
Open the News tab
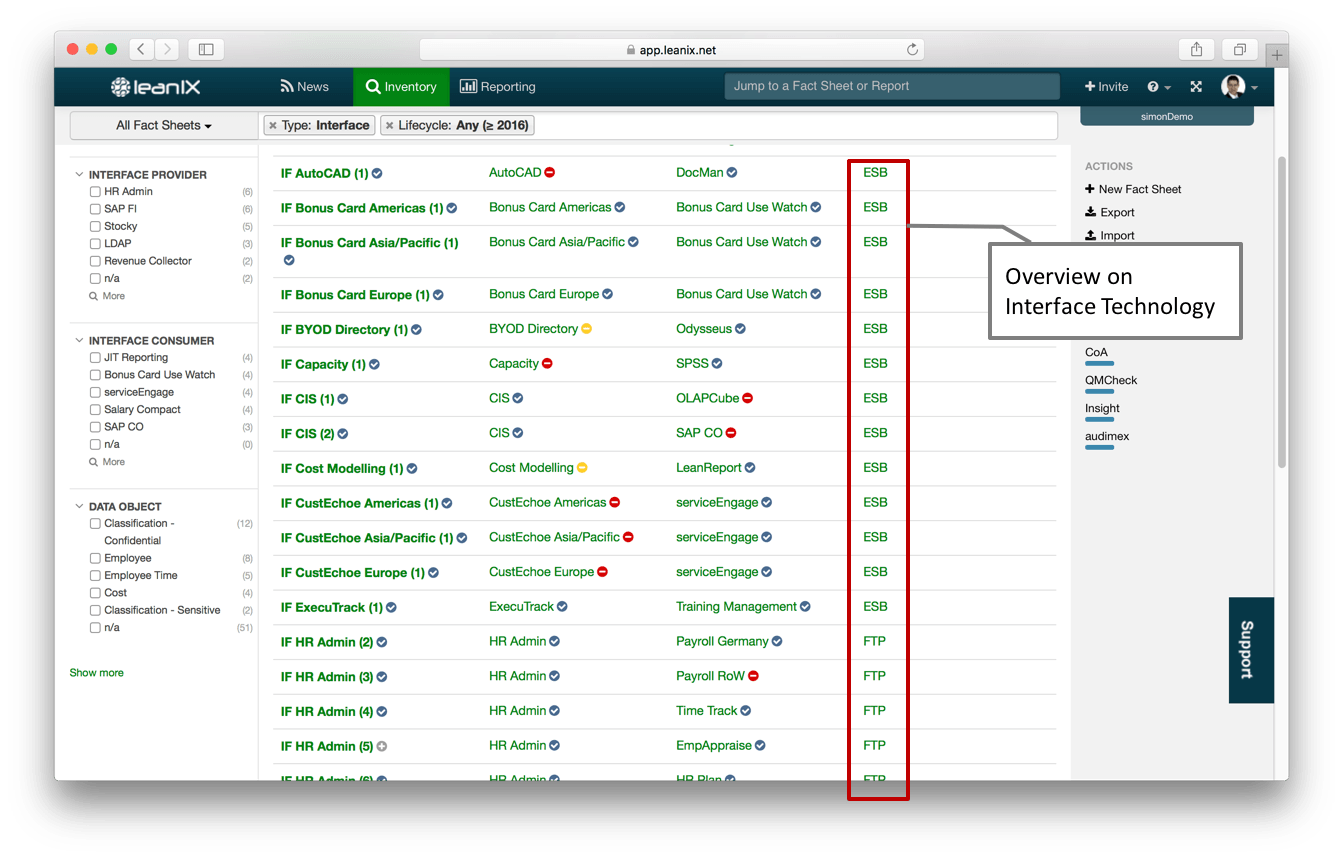pos(304,87)
